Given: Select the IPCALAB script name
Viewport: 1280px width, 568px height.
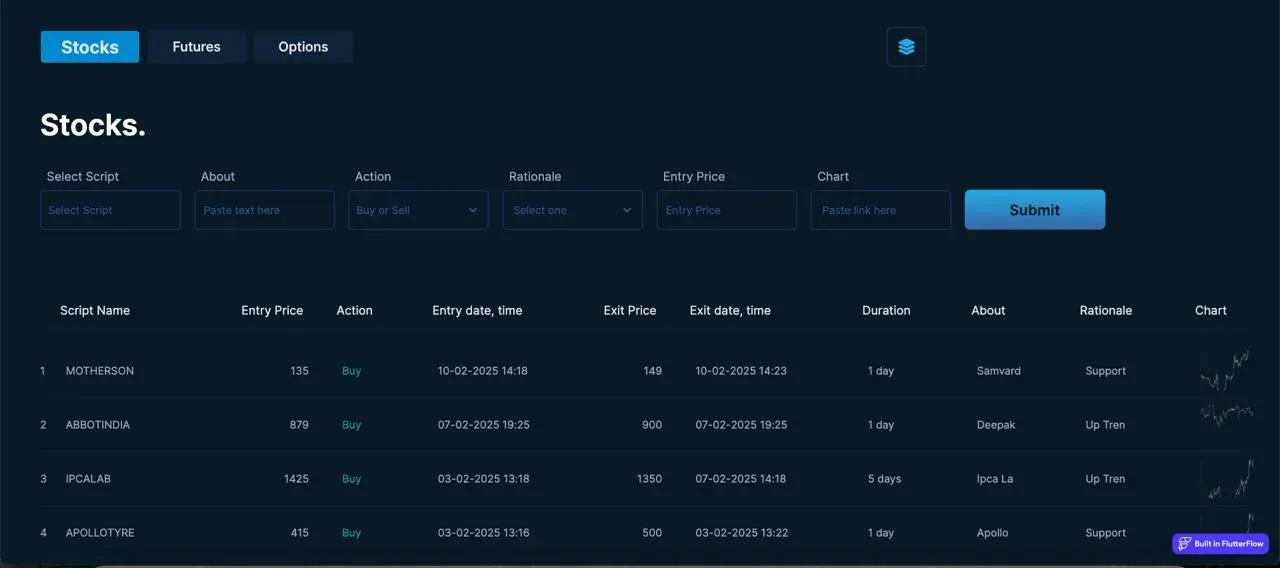Looking at the screenshot, I should pyautogui.click(x=88, y=479).
